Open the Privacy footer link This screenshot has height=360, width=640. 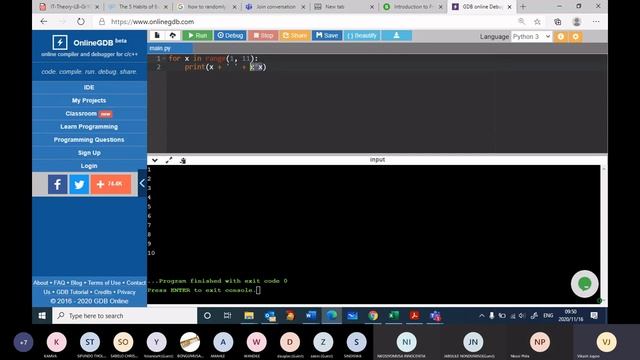coord(126,292)
